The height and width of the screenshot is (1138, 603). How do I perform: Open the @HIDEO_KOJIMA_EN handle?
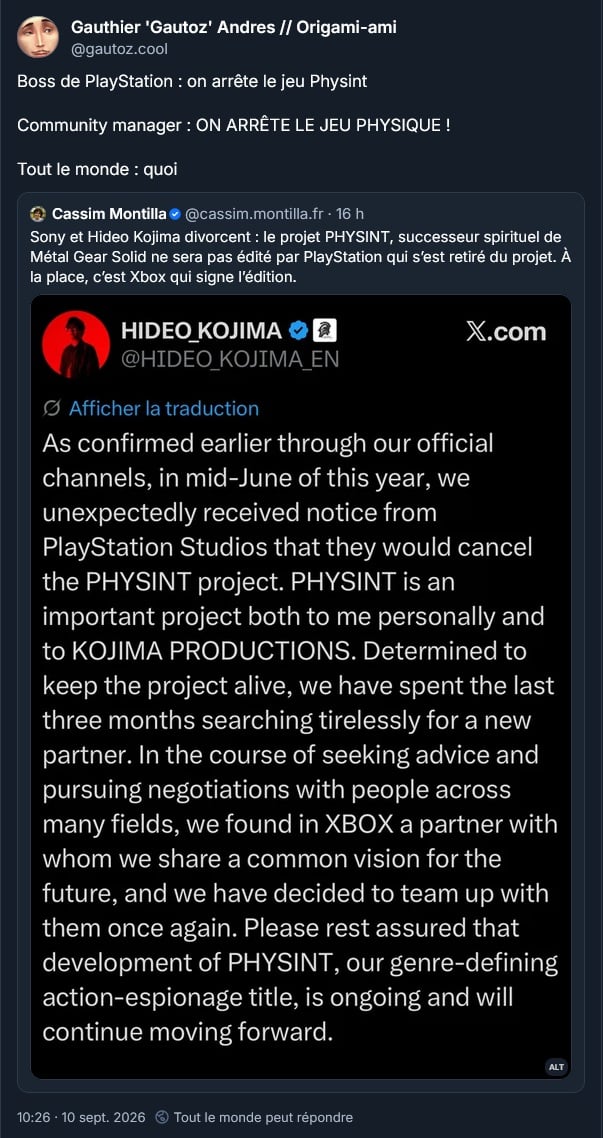(x=229, y=360)
